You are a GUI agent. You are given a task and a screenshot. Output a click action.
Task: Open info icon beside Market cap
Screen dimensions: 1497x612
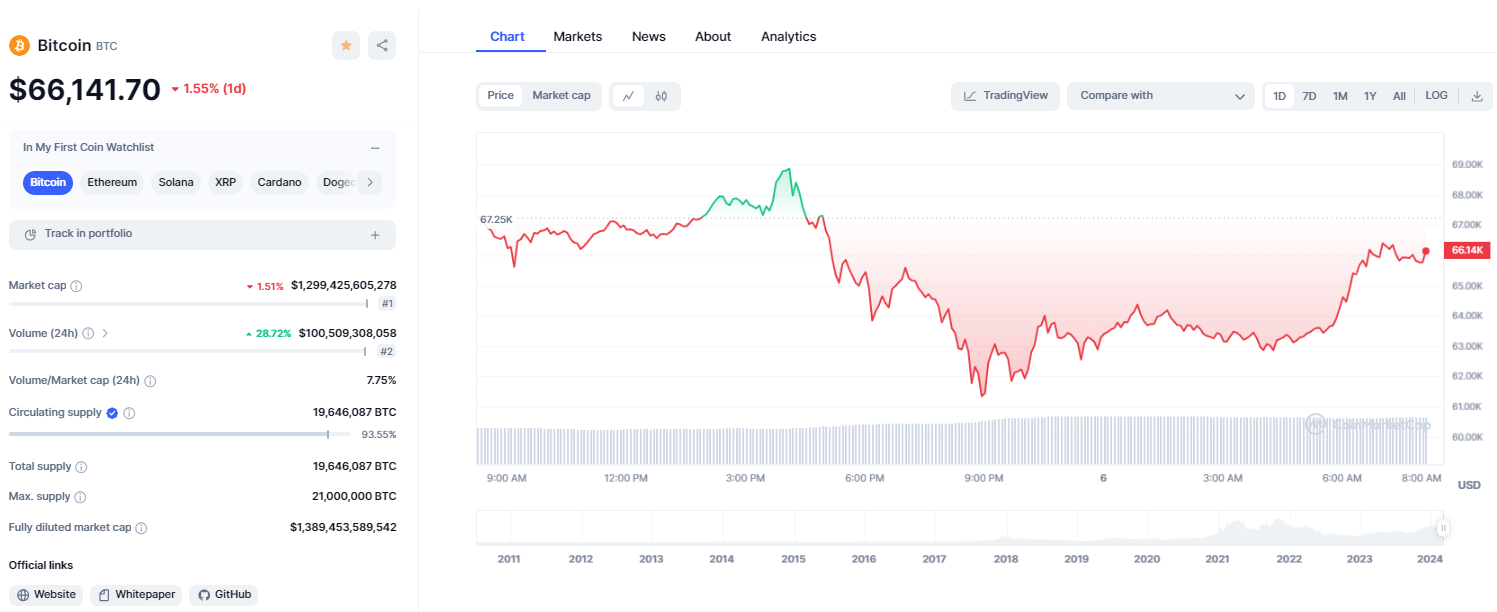(76, 286)
